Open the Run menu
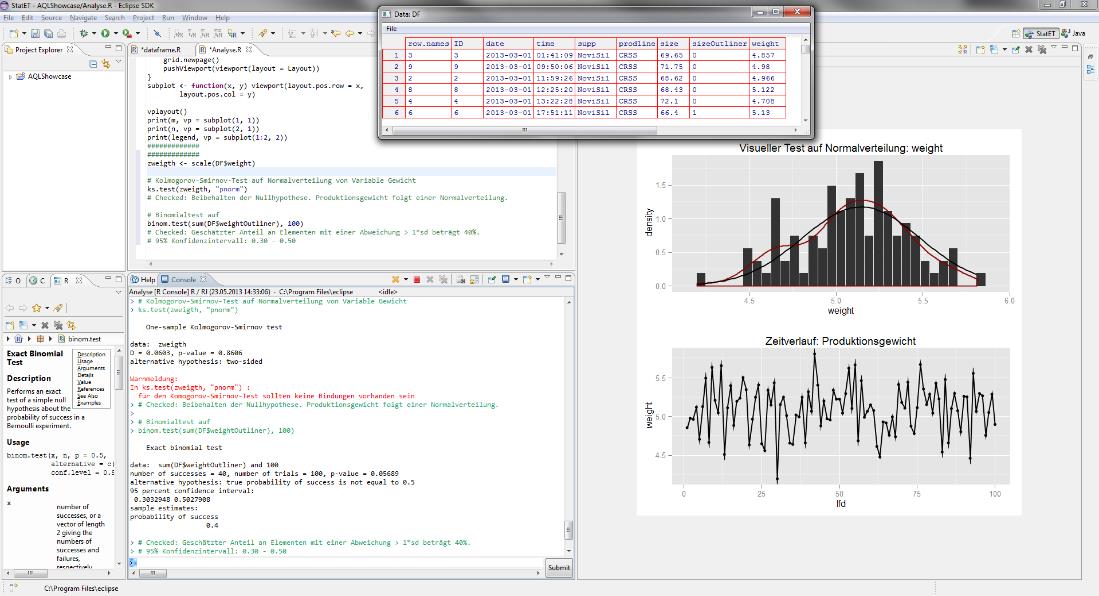 tap(168, 18)
